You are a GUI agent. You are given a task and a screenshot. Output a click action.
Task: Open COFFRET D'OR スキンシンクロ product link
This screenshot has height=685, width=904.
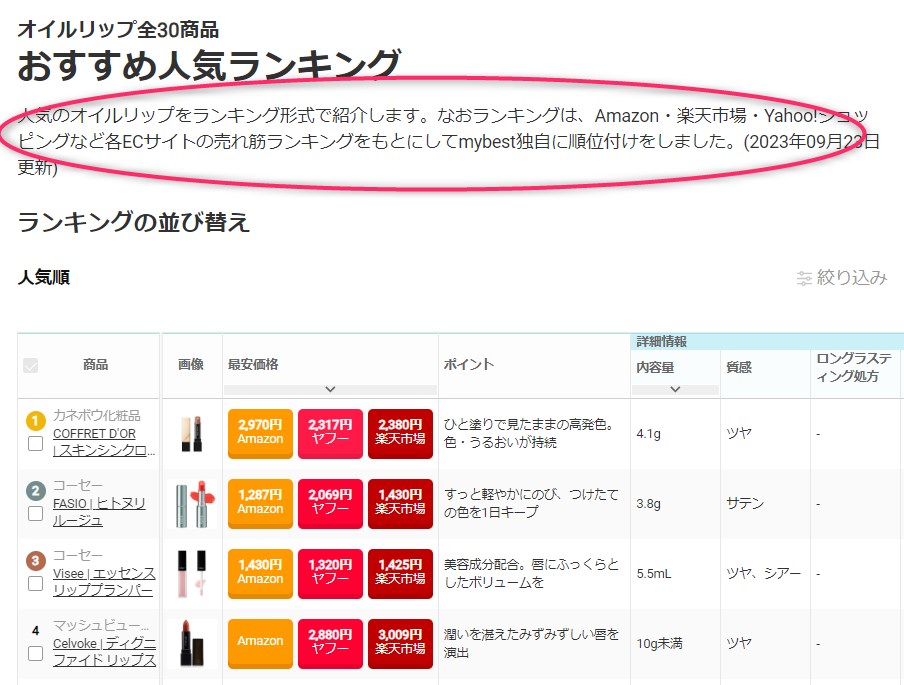104,442
